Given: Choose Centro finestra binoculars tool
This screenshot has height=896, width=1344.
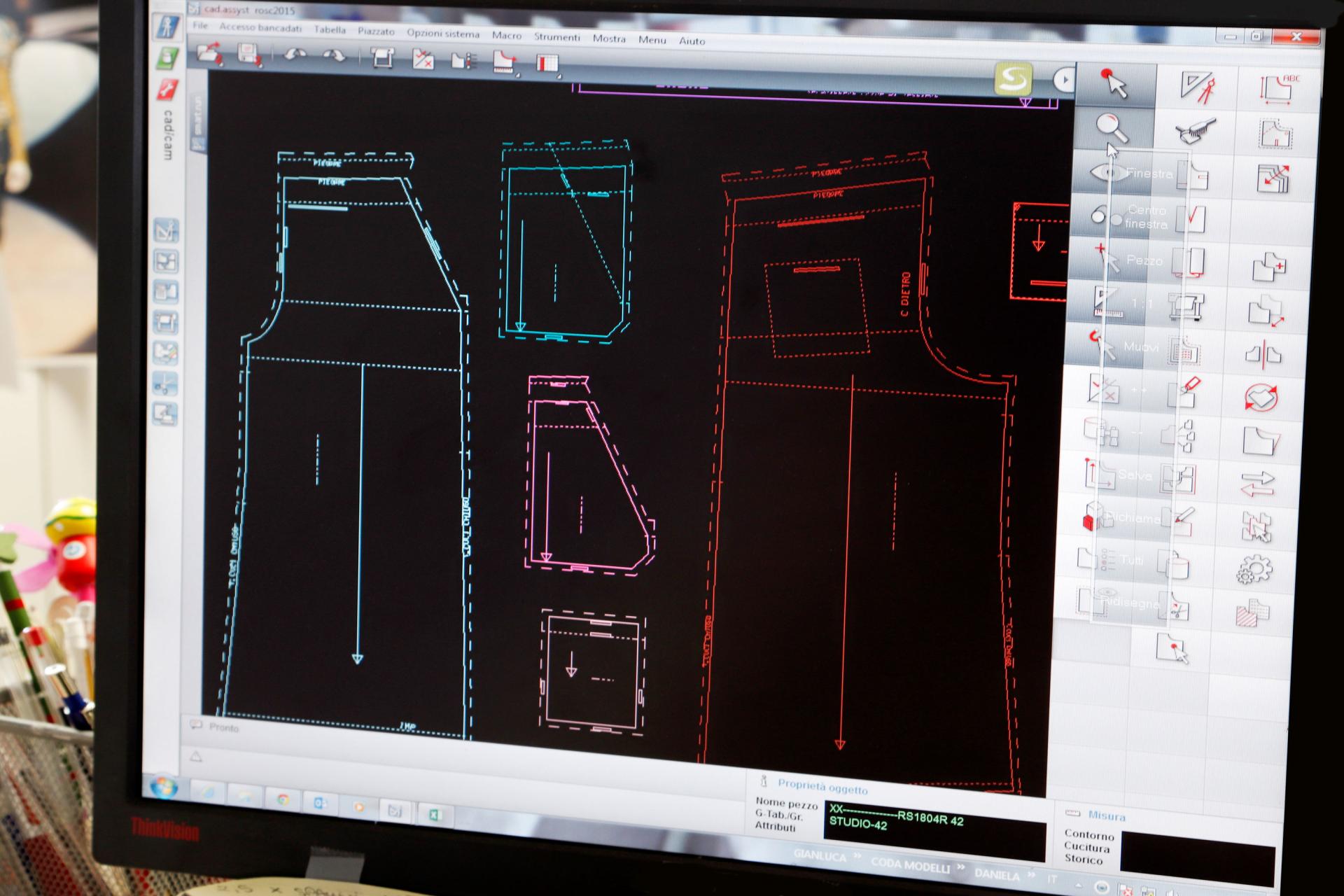Looking at the screenshot, I should (x=1128, y=217).
